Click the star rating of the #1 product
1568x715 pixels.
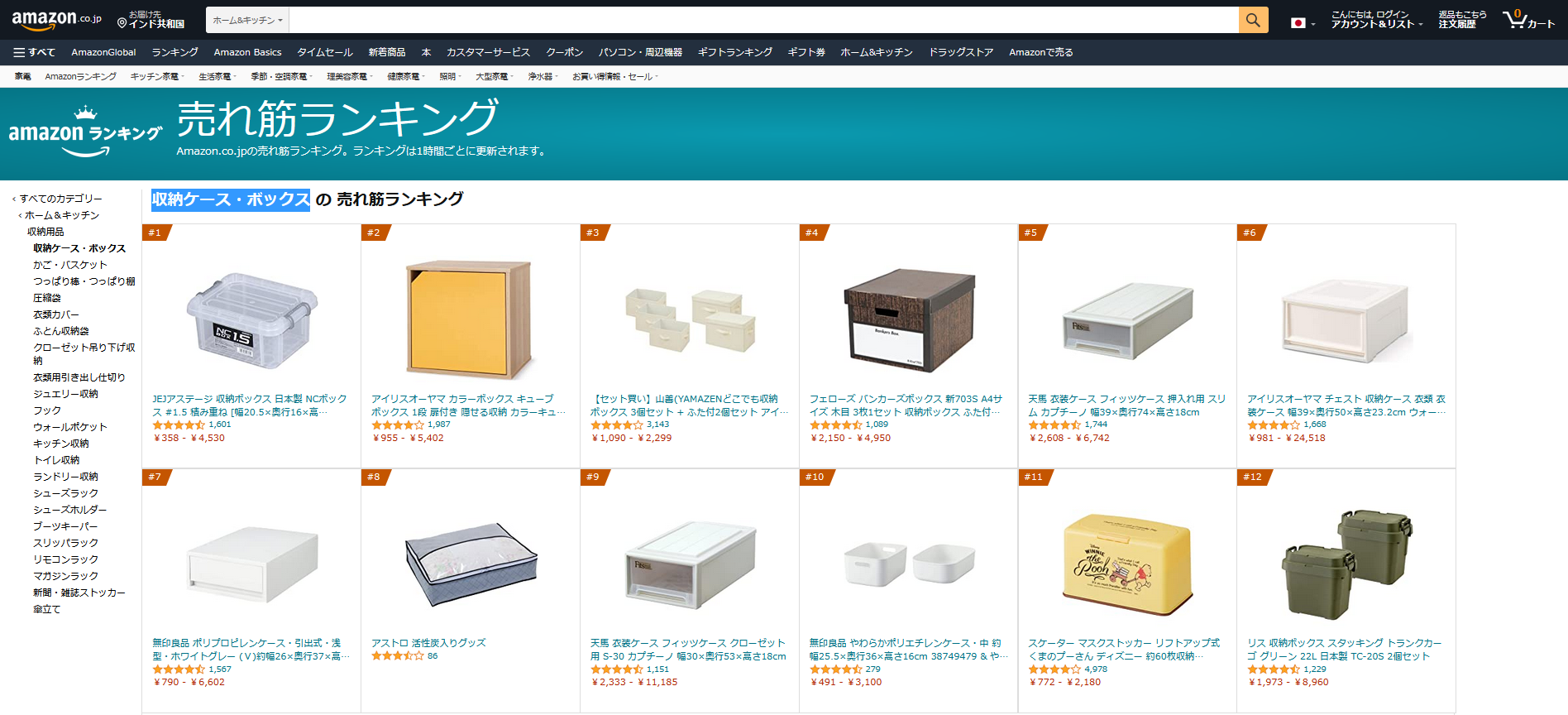pyautogui.click(x=179, y=425)
